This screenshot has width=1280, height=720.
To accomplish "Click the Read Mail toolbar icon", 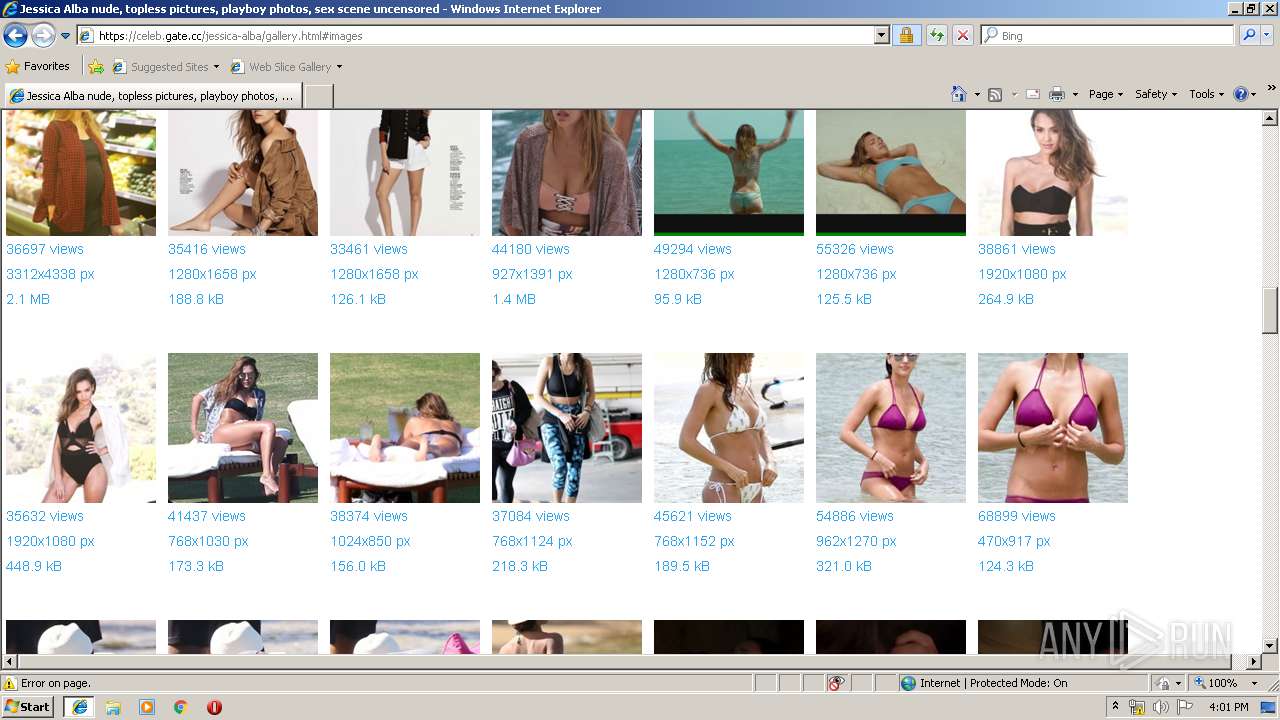I will tap(1032, 94).
